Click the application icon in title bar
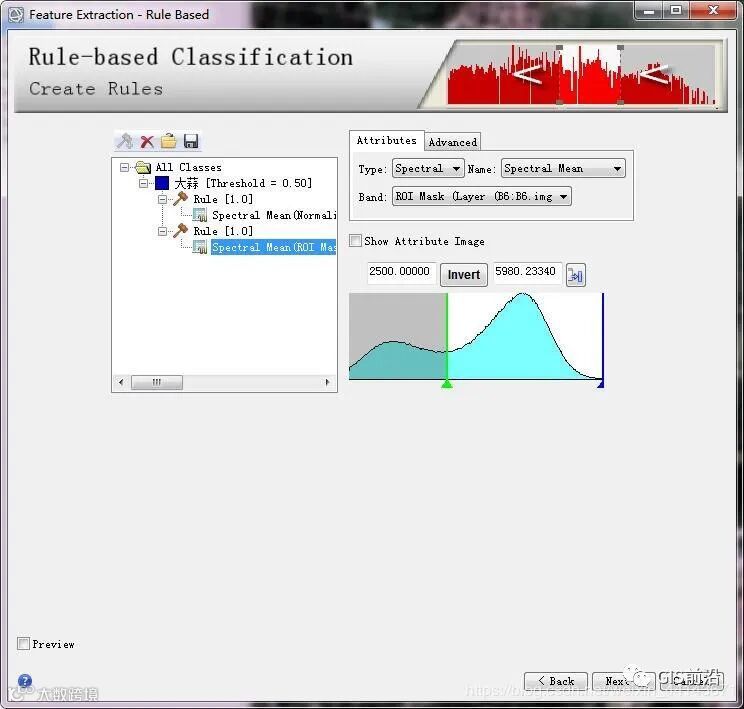 tap(16, 14)
